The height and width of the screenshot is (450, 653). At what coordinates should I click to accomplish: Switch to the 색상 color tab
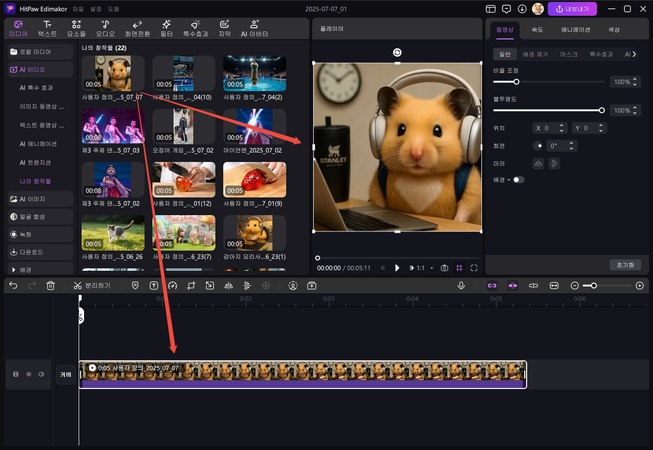coord(614,30)
